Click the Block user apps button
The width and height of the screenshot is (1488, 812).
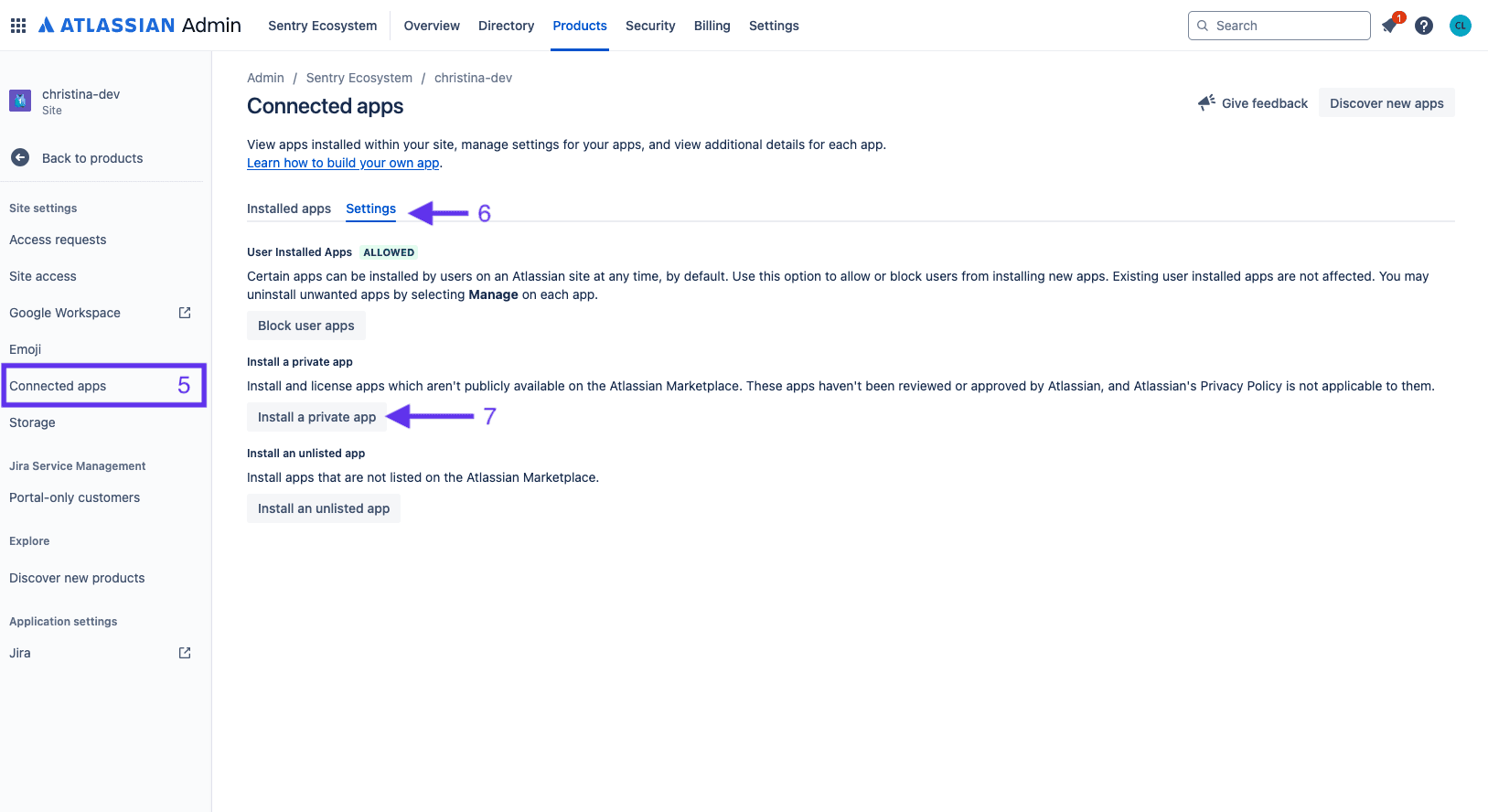pos(306,326)
